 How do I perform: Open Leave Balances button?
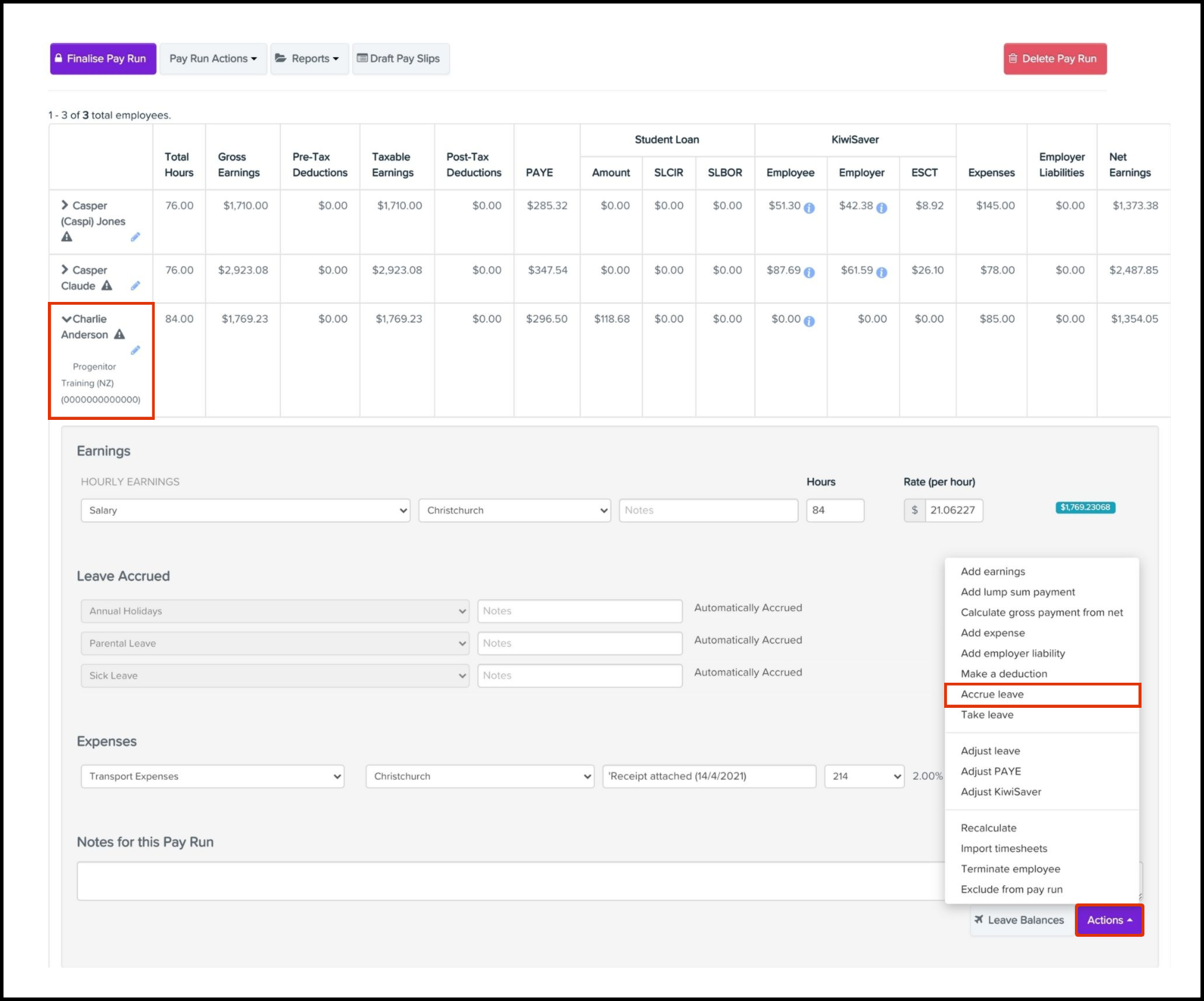pyautogui.click(x=1019, y=920)
